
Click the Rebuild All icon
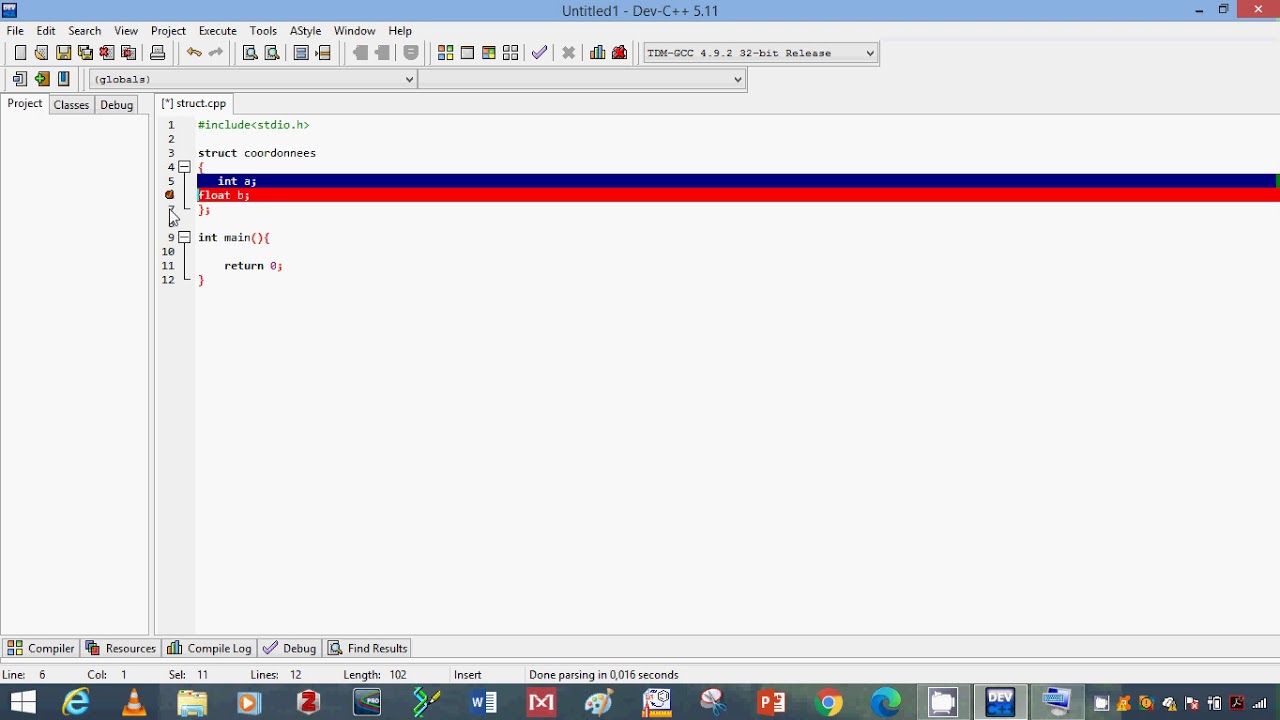511,53
